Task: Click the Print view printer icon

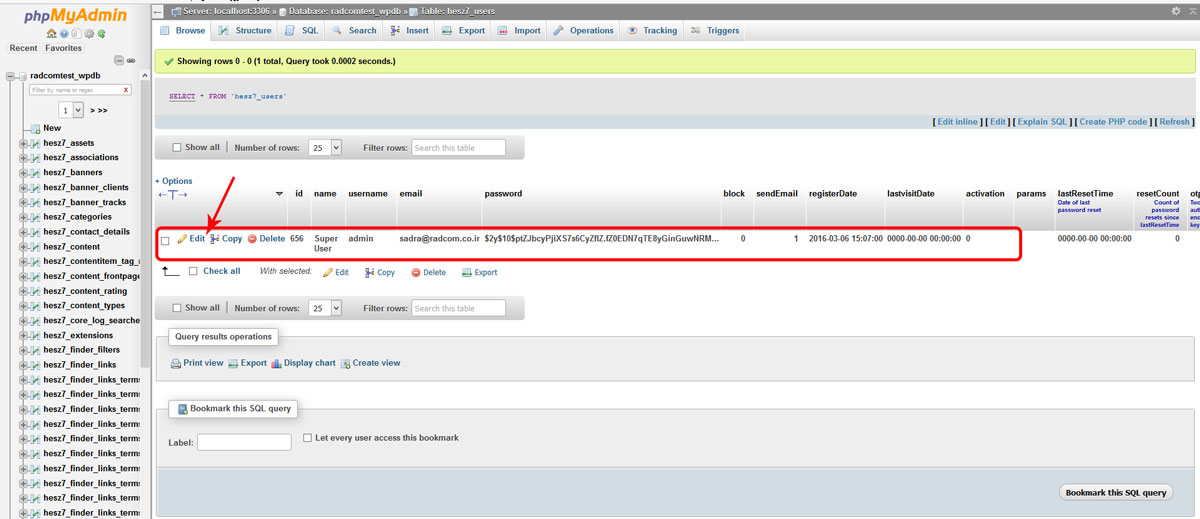Action: 176,364
